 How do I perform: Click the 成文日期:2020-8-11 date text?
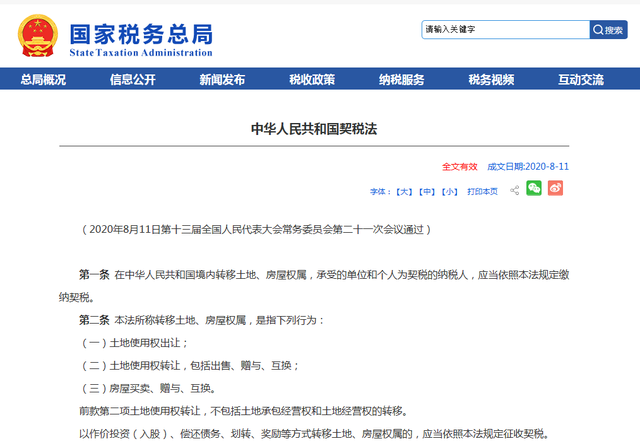[528, 167]
